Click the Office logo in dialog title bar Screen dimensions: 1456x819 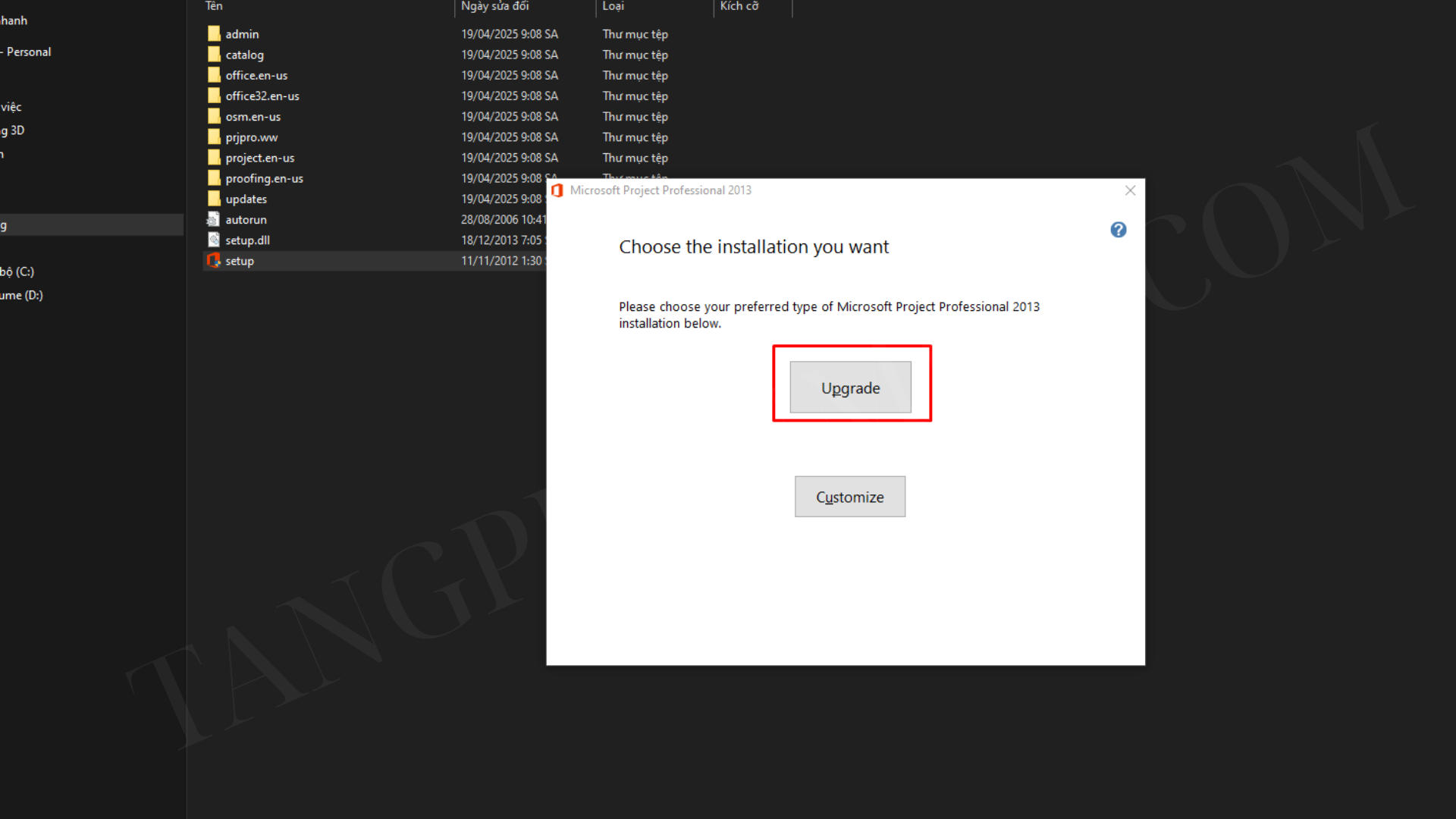557,190
